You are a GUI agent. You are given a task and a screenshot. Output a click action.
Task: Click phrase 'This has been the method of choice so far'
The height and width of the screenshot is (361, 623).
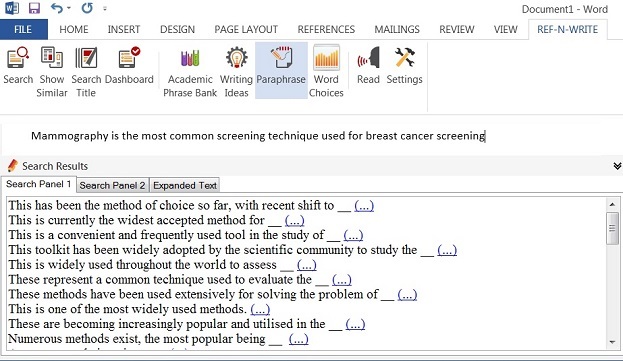119,205
